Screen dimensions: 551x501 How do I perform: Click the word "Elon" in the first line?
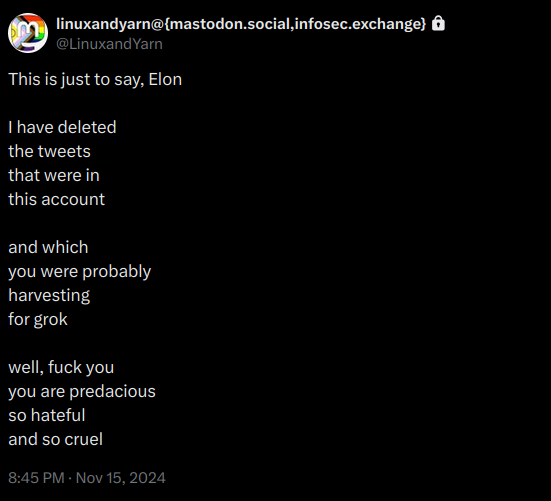coord(165,79)
